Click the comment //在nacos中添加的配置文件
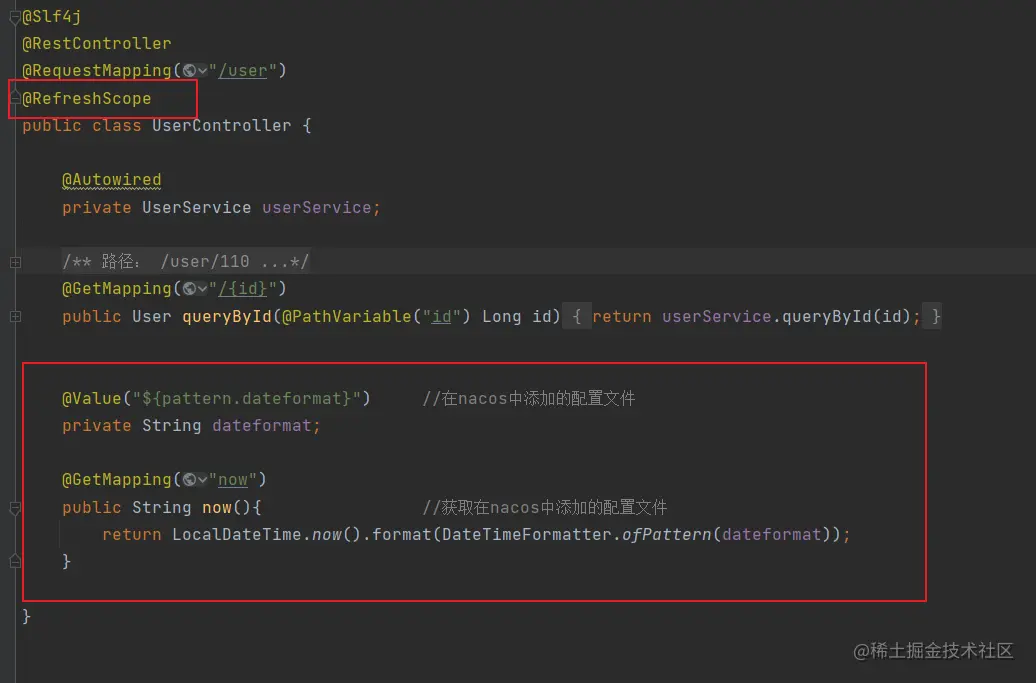 529,398
